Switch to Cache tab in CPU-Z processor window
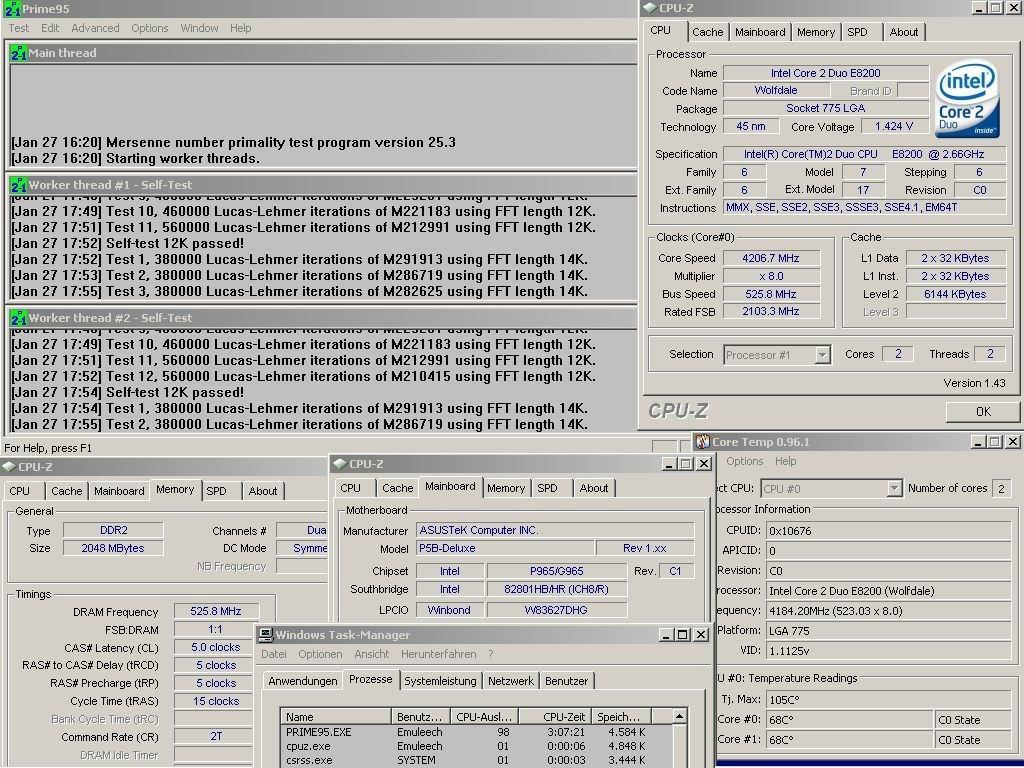Screen dimensions: 1024x768 point(707,32)
